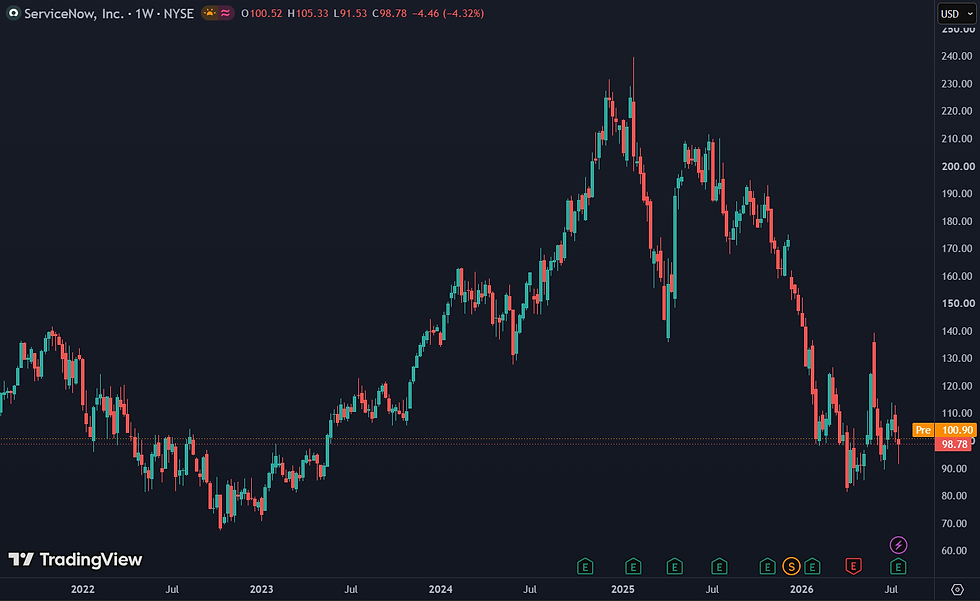This screenshot has height=601, width=980.
Task: Open the green E marker above the 2025 label
Action: (x=633, y=567)
